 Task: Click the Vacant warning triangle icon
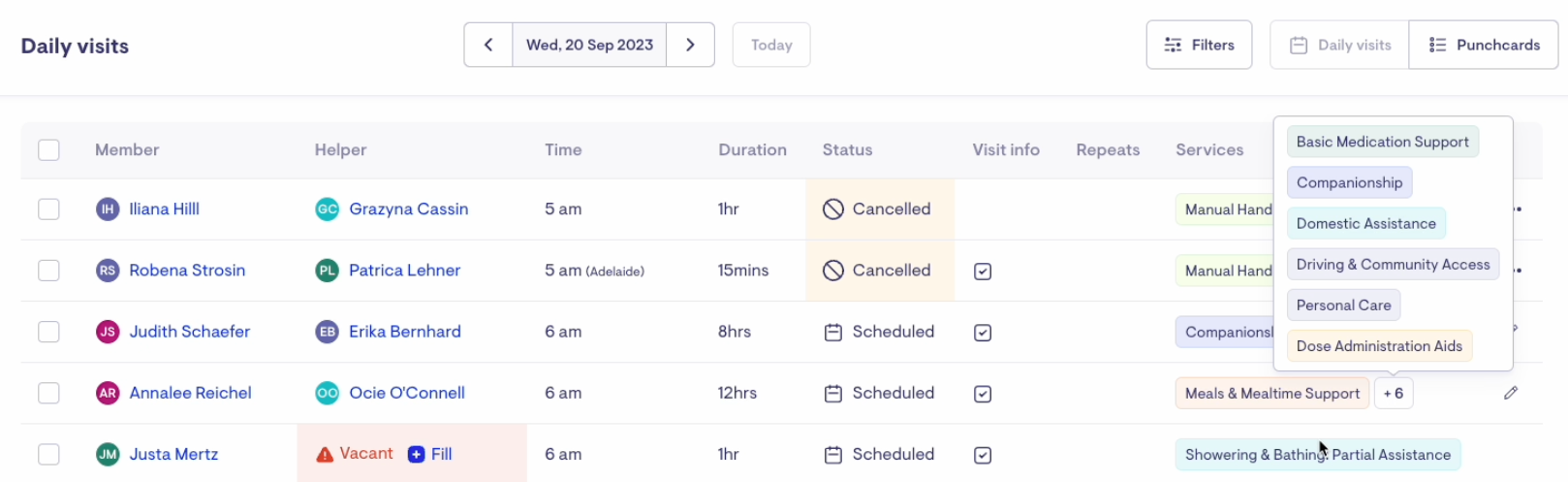coord(326,454)
